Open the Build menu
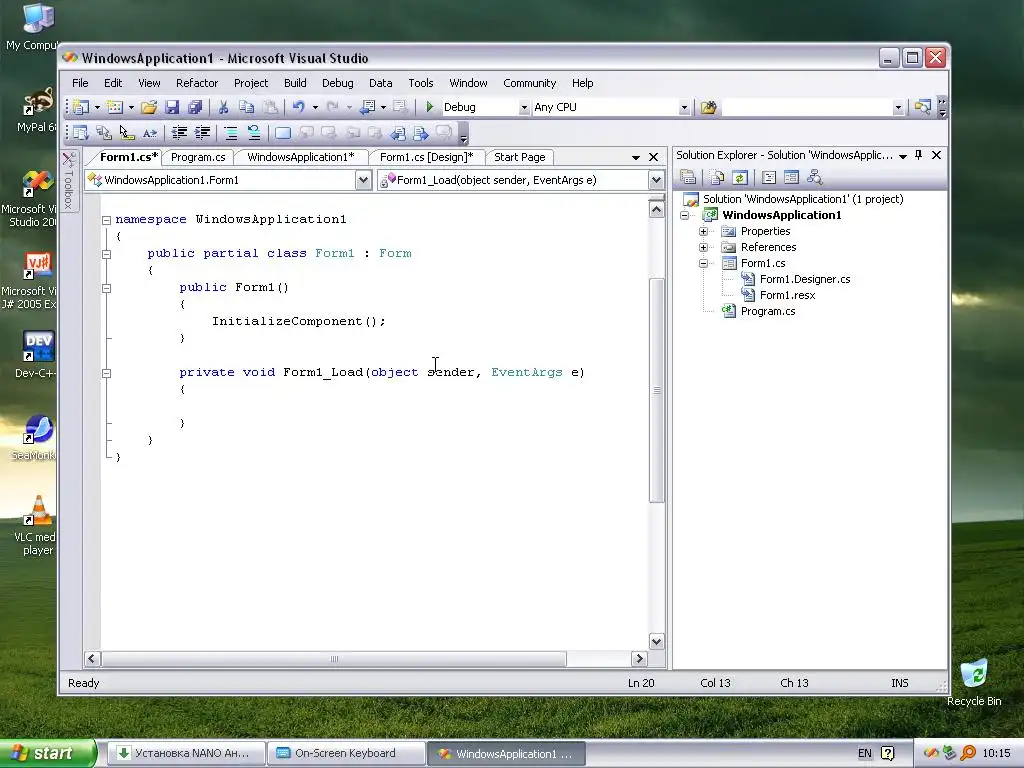Screen dimensions: 1024x768 click(x=295, y=83)
